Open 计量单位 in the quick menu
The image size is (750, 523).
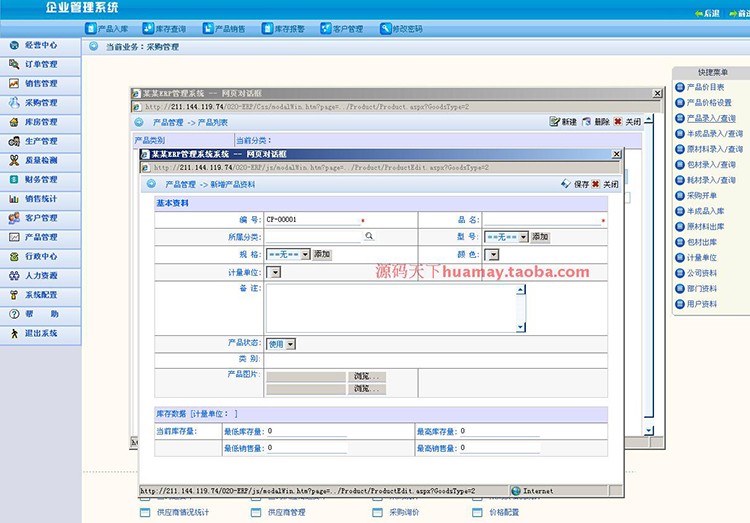696,257
